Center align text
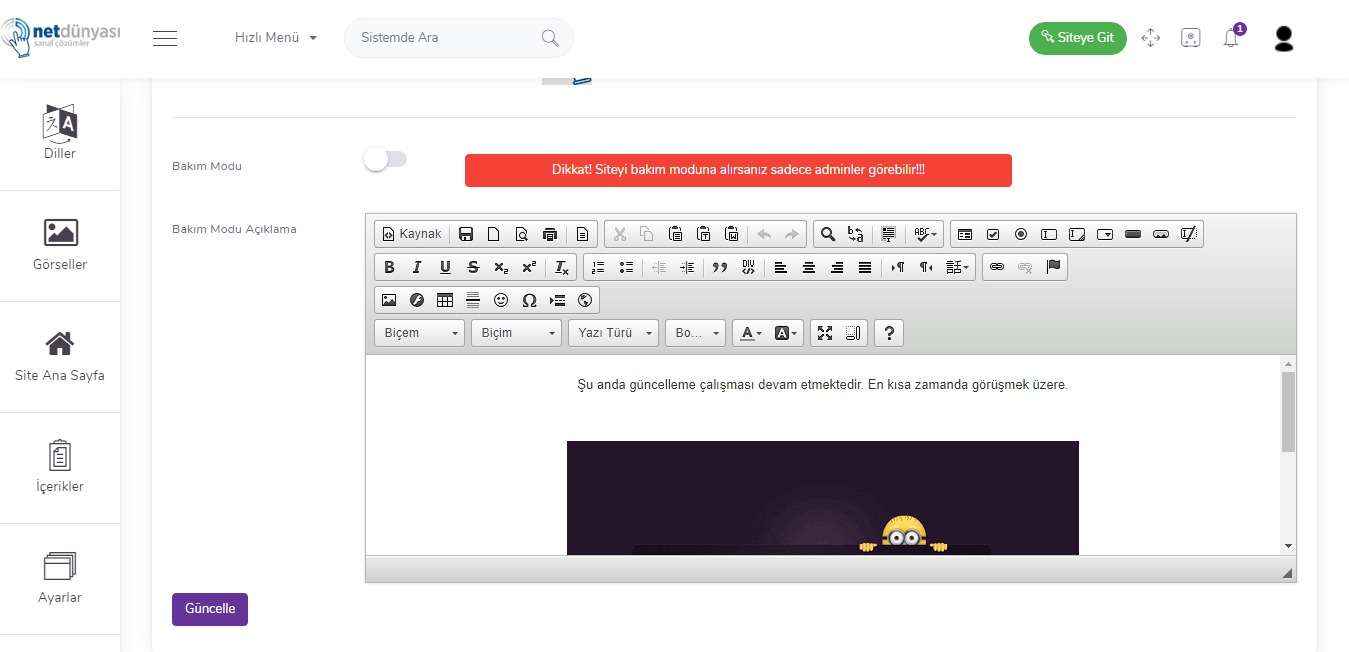The image size is (1349, 652). coord(809,267)
